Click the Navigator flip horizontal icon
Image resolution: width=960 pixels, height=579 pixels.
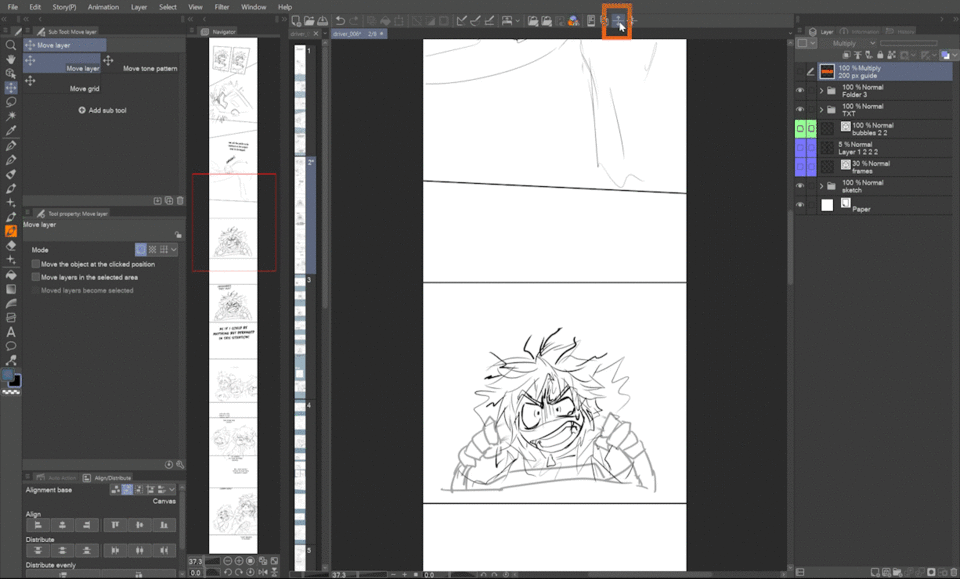(263, 573)
